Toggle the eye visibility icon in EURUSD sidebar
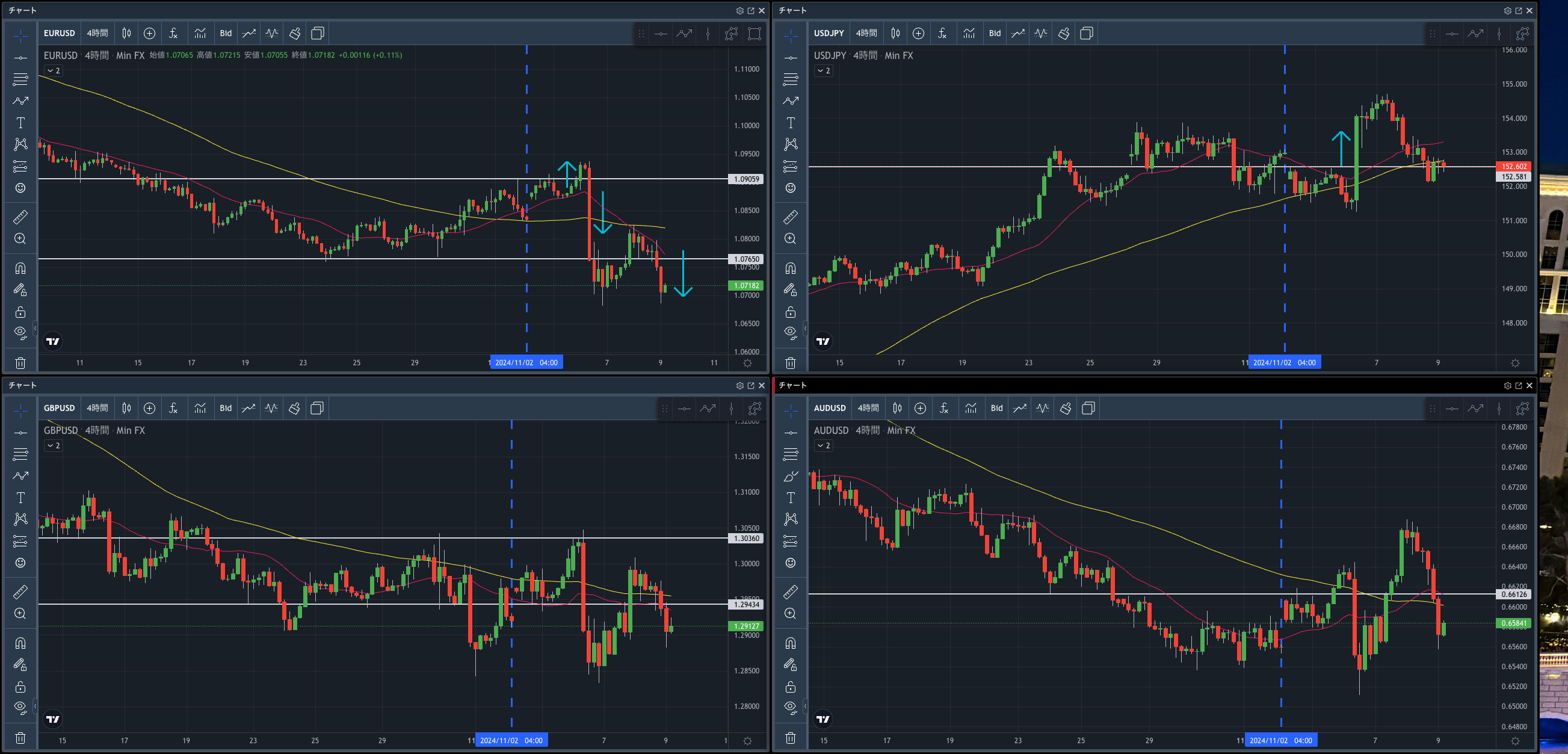This screenshot has height=754, width=1568. [x=20, y=332]
